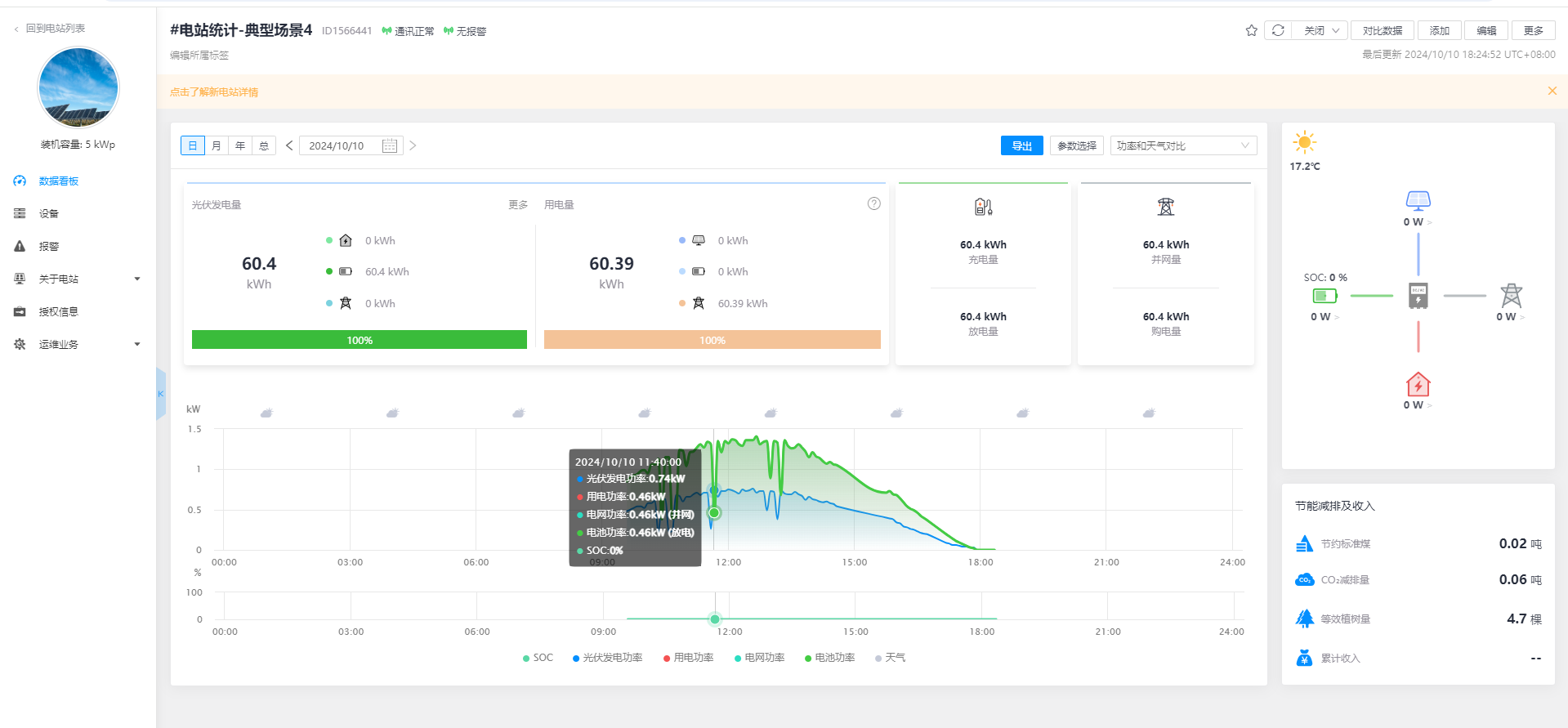Click the grid tower icon in flow diagram
The image size is (1568, 728).
(1511, 295)
